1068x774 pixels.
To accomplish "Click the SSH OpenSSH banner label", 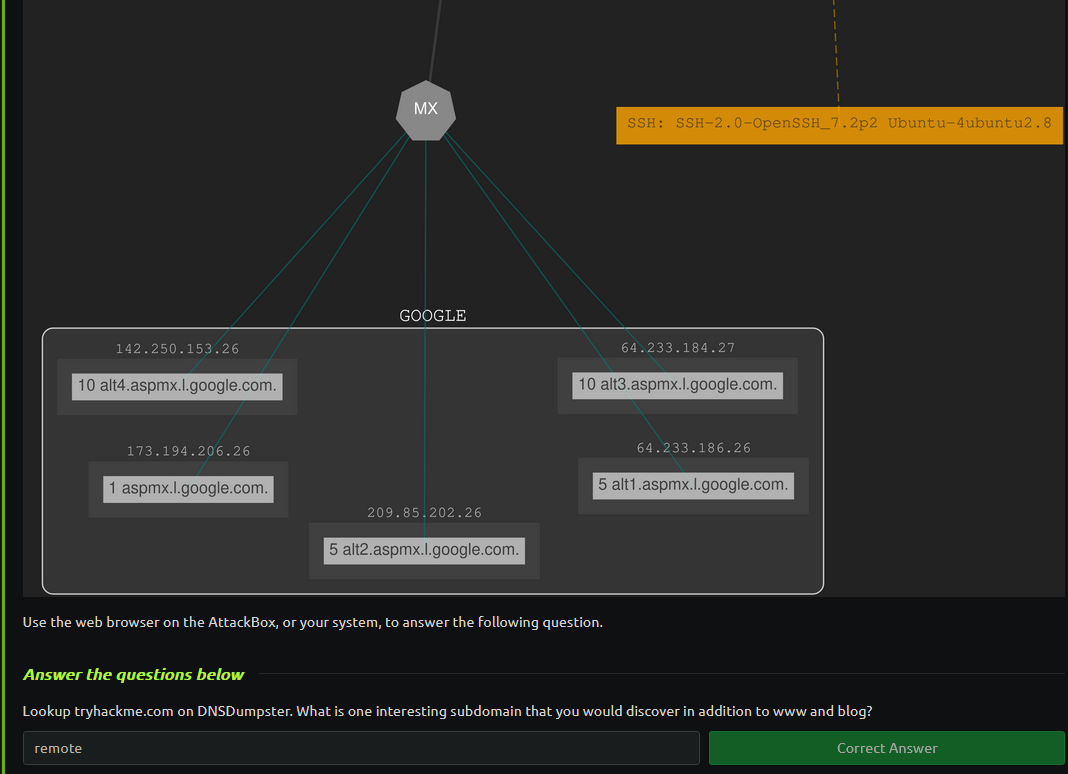I will (839, 125).
